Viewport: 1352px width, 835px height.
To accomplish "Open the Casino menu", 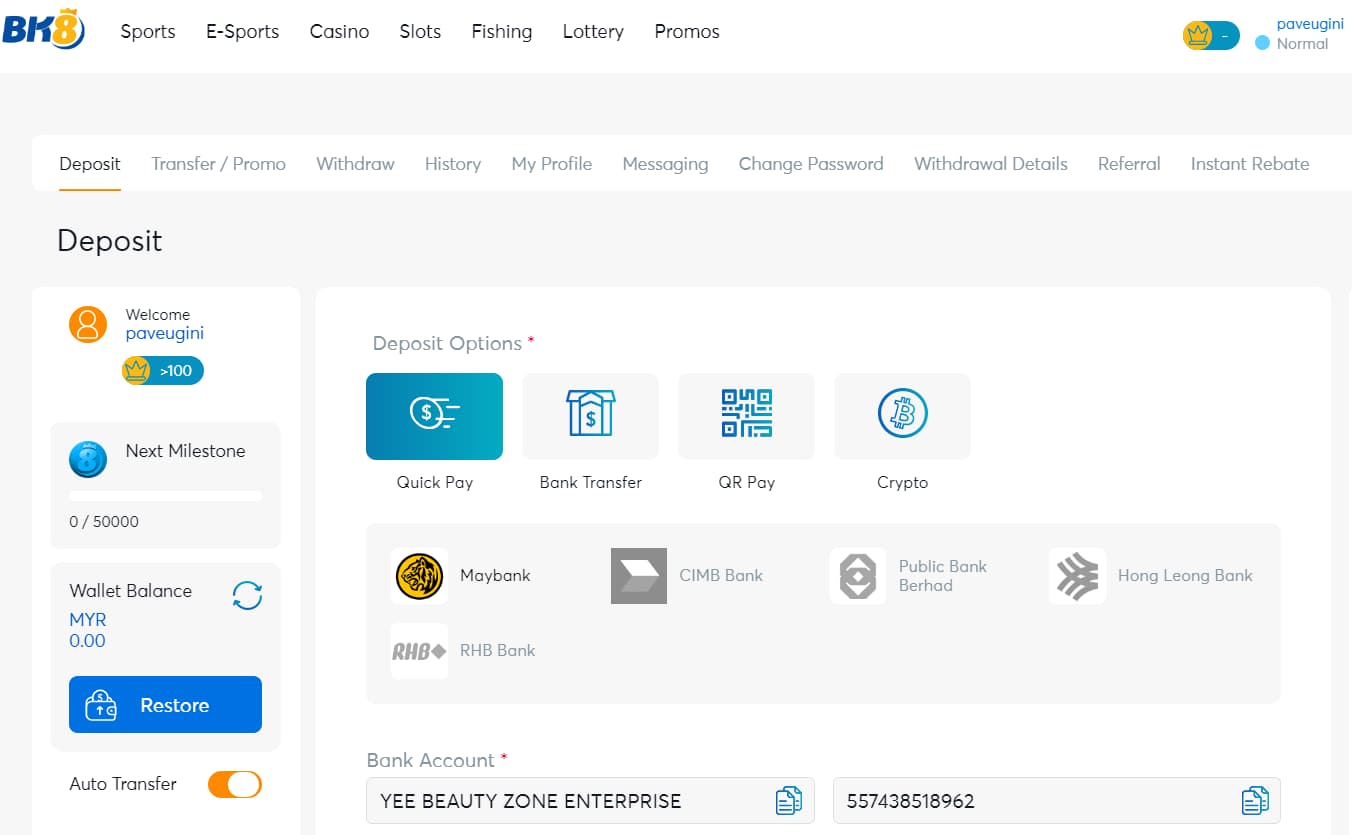I will click(x=339, y=32).
